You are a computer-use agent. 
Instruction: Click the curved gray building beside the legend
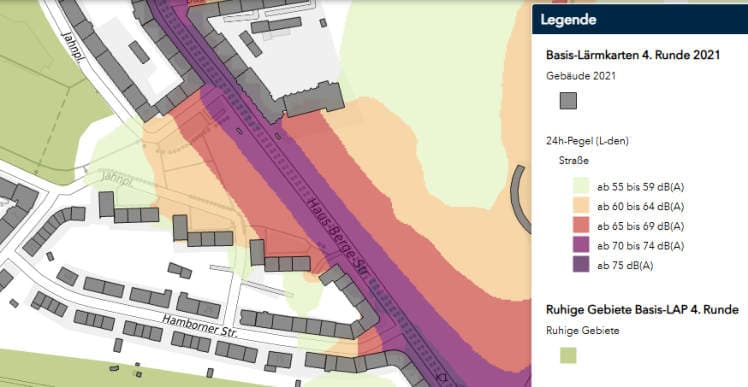click(x=519, y=199)
